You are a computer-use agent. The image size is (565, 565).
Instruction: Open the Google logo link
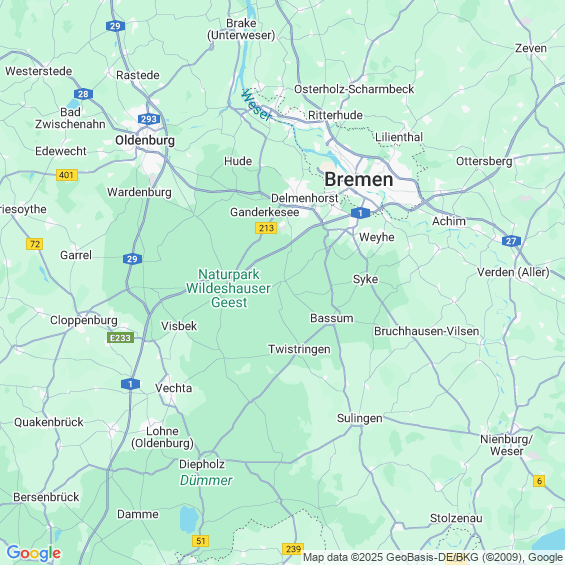(34, 553)
